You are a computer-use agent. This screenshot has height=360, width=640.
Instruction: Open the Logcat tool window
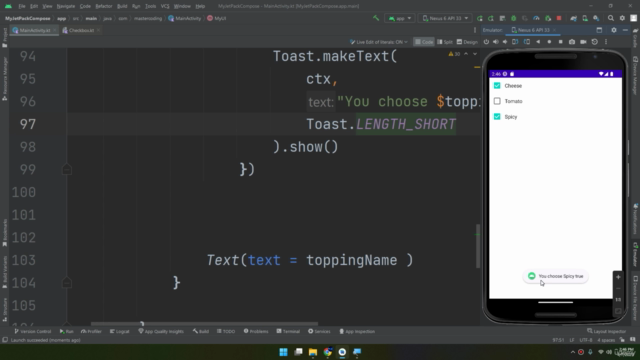(119, 331)
